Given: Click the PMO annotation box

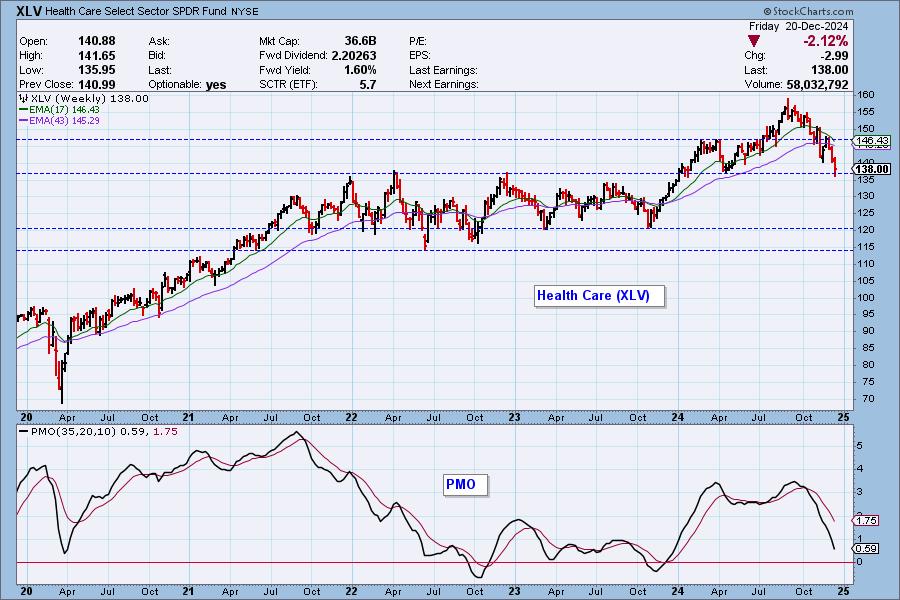Looking at the screenshot, I should [x=465, y=485].
